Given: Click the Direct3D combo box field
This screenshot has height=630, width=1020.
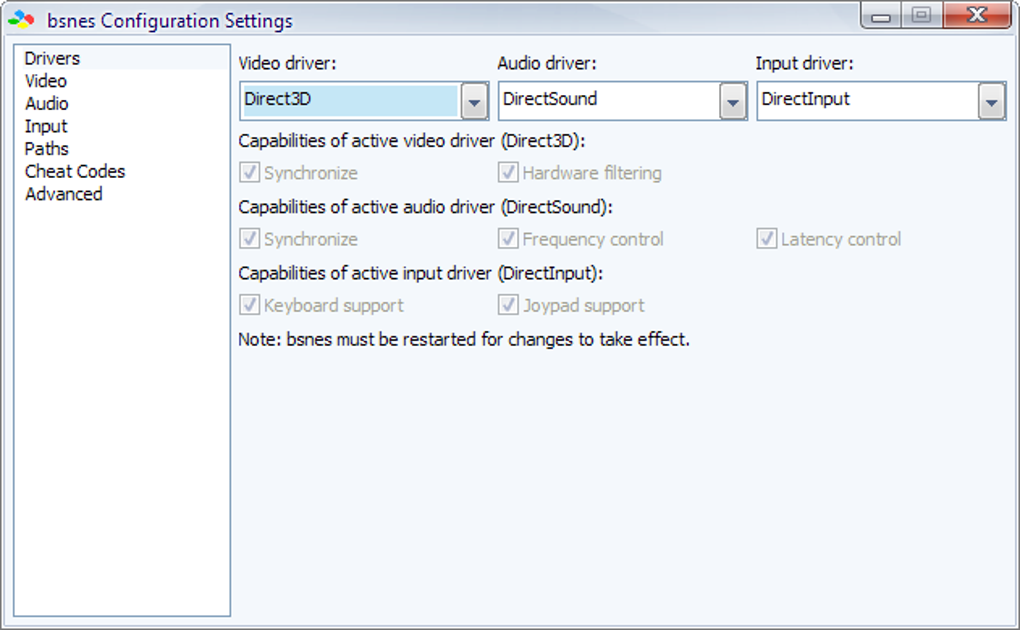Looking at the screenshot, I should click(364, 101).
